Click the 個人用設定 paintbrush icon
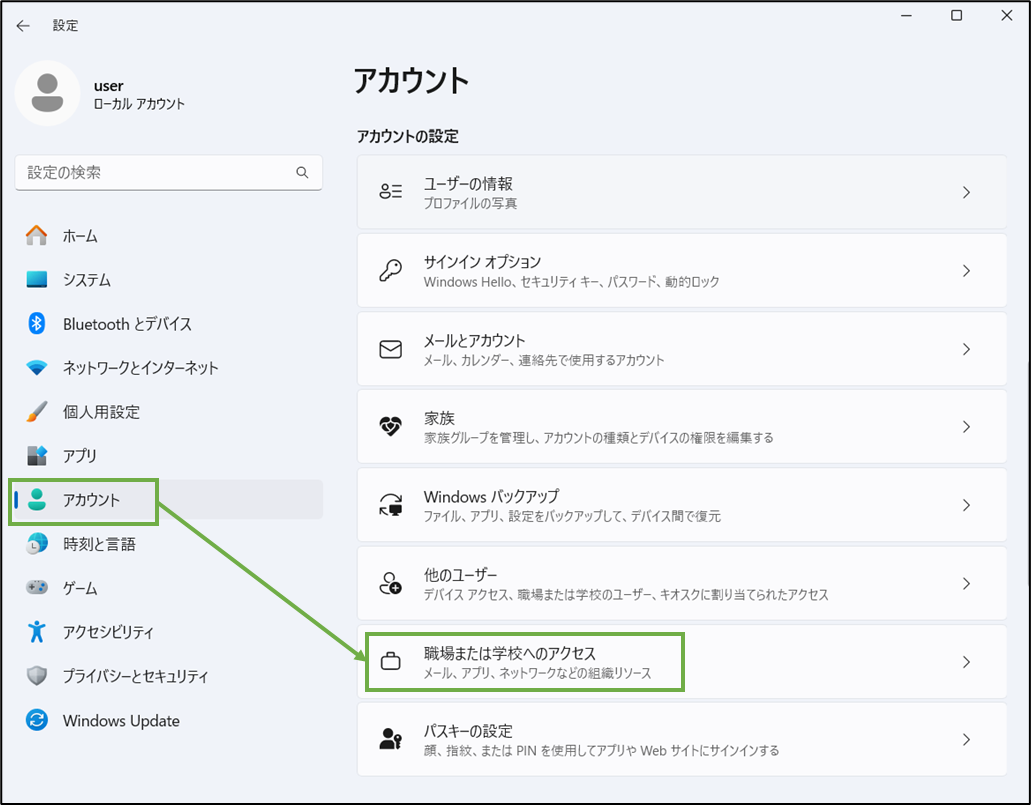 [x=37, y=412]
